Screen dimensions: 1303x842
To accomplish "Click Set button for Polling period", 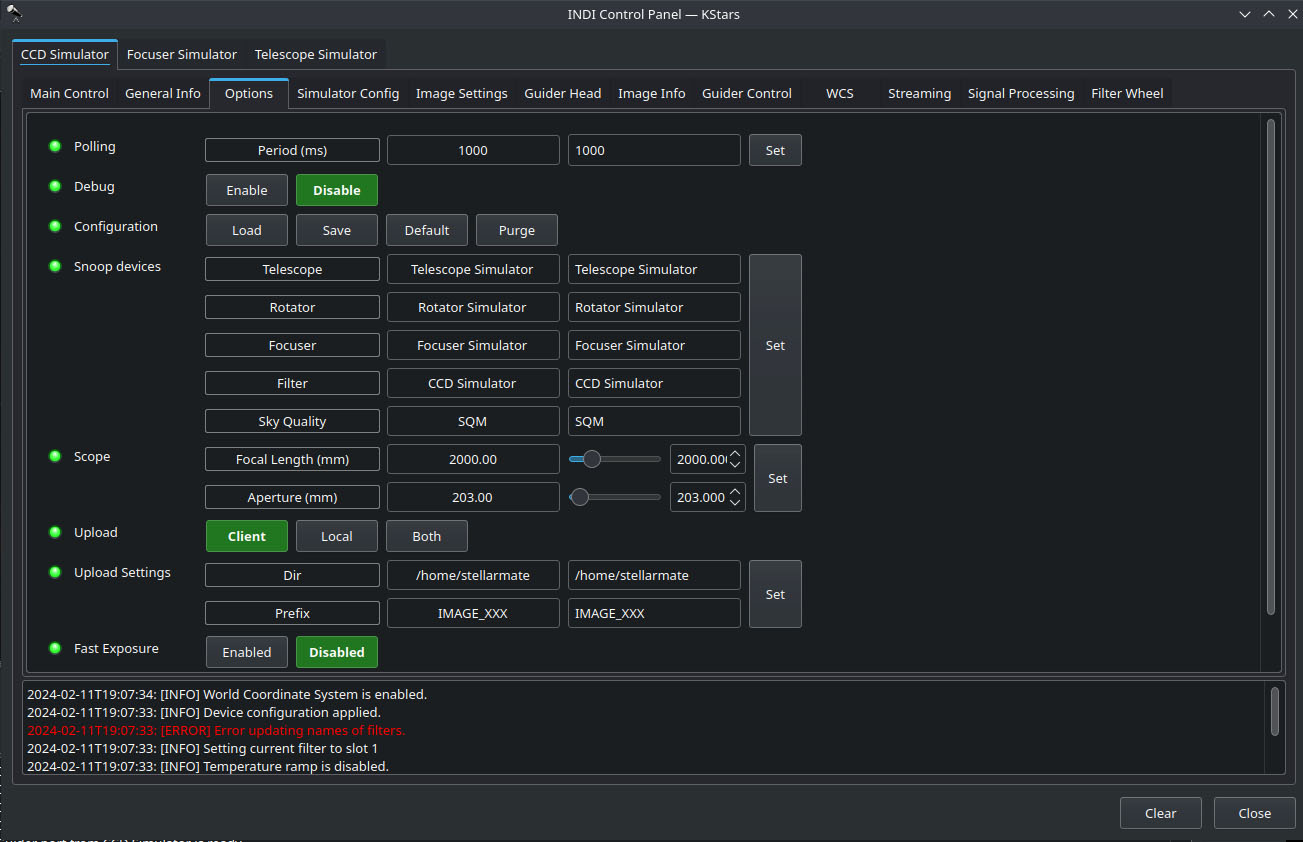I will [x=775, y=150].
